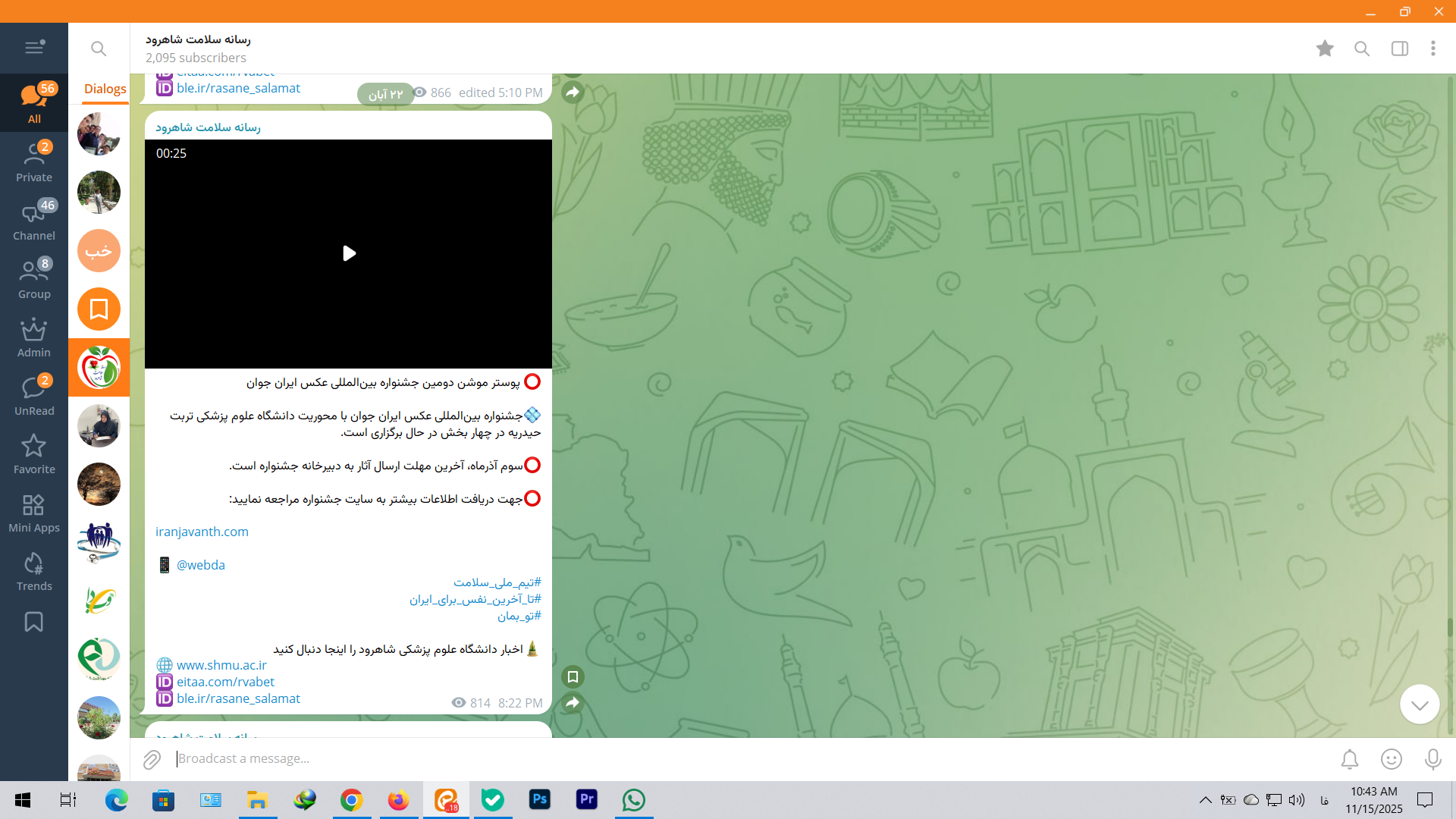Search inside the channel using the header magnifier

pyautogui.click(x=1362, y=49)
